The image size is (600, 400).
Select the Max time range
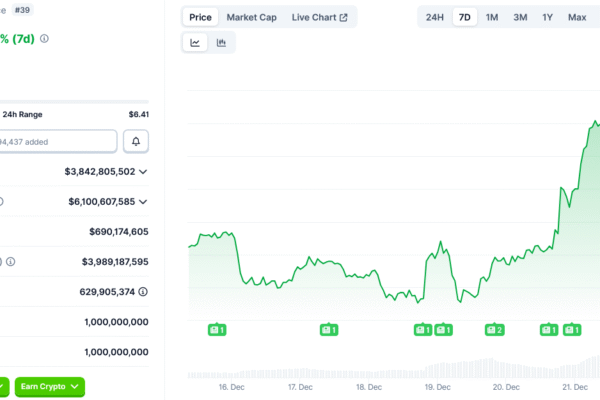click(x=577, y=17)
